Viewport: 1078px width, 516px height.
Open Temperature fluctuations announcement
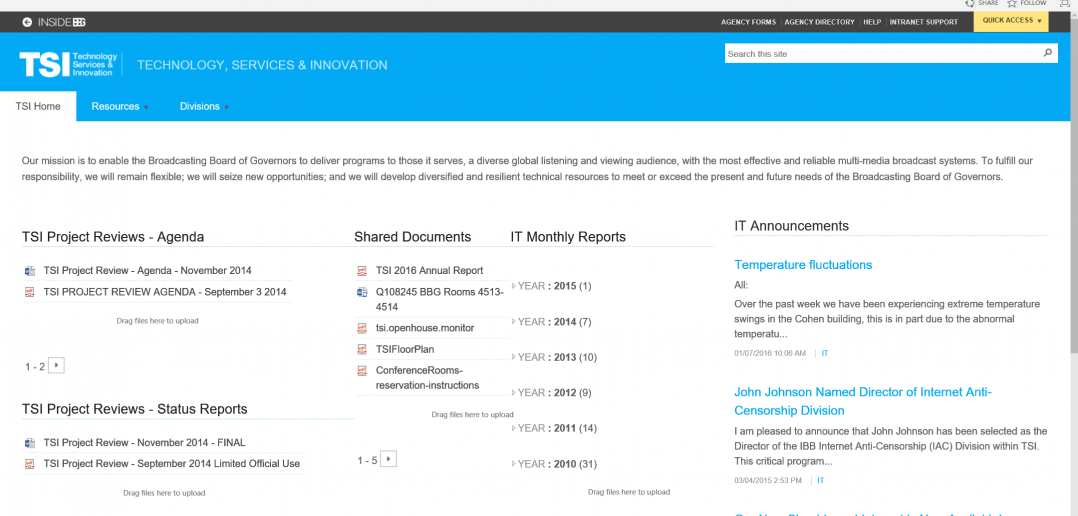[803, 265]
